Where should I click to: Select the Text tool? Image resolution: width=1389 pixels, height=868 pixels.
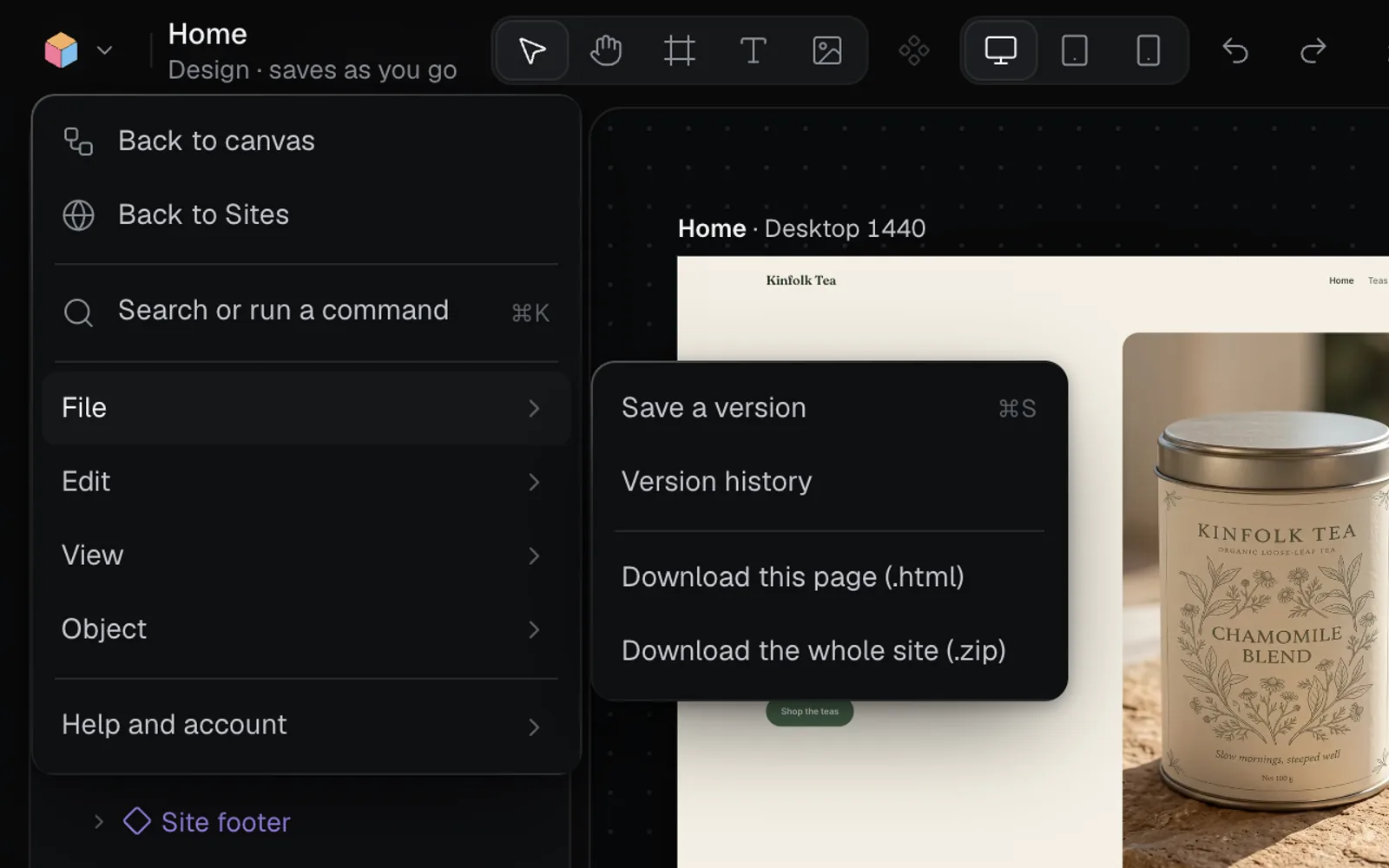pos(753,50)
